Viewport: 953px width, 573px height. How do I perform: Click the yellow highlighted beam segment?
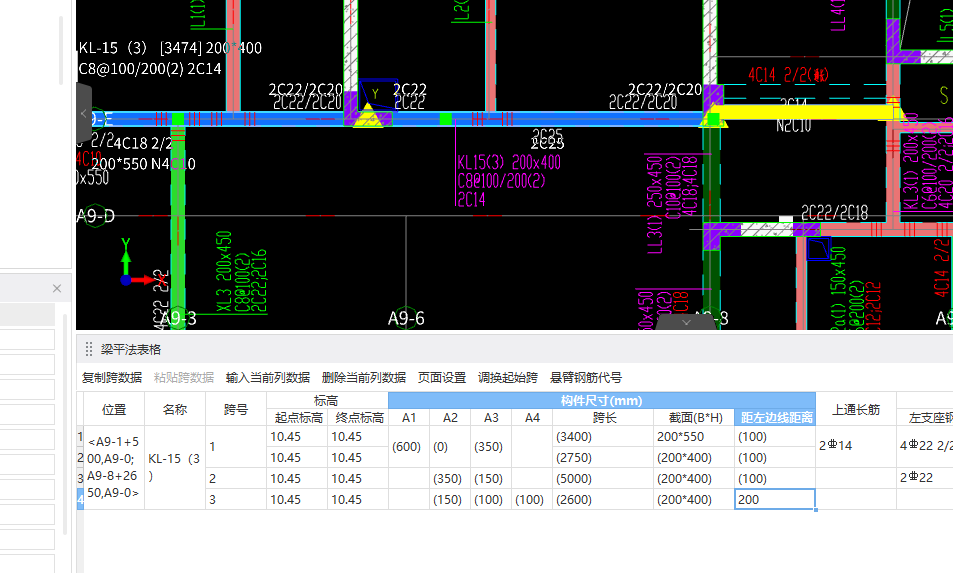[805, 112]
